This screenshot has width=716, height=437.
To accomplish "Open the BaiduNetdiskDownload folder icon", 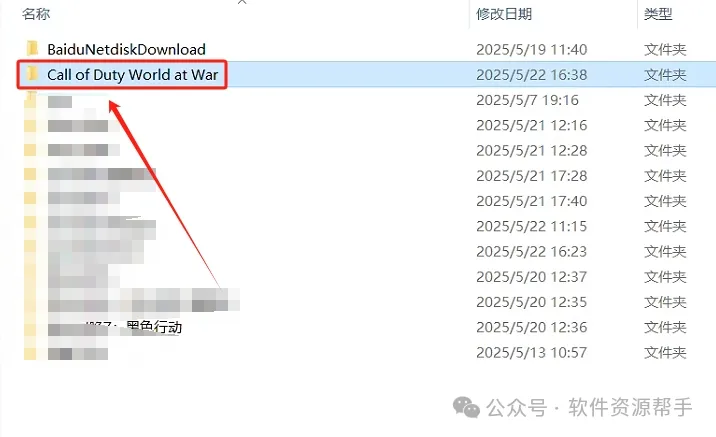I will click(32, 48).
